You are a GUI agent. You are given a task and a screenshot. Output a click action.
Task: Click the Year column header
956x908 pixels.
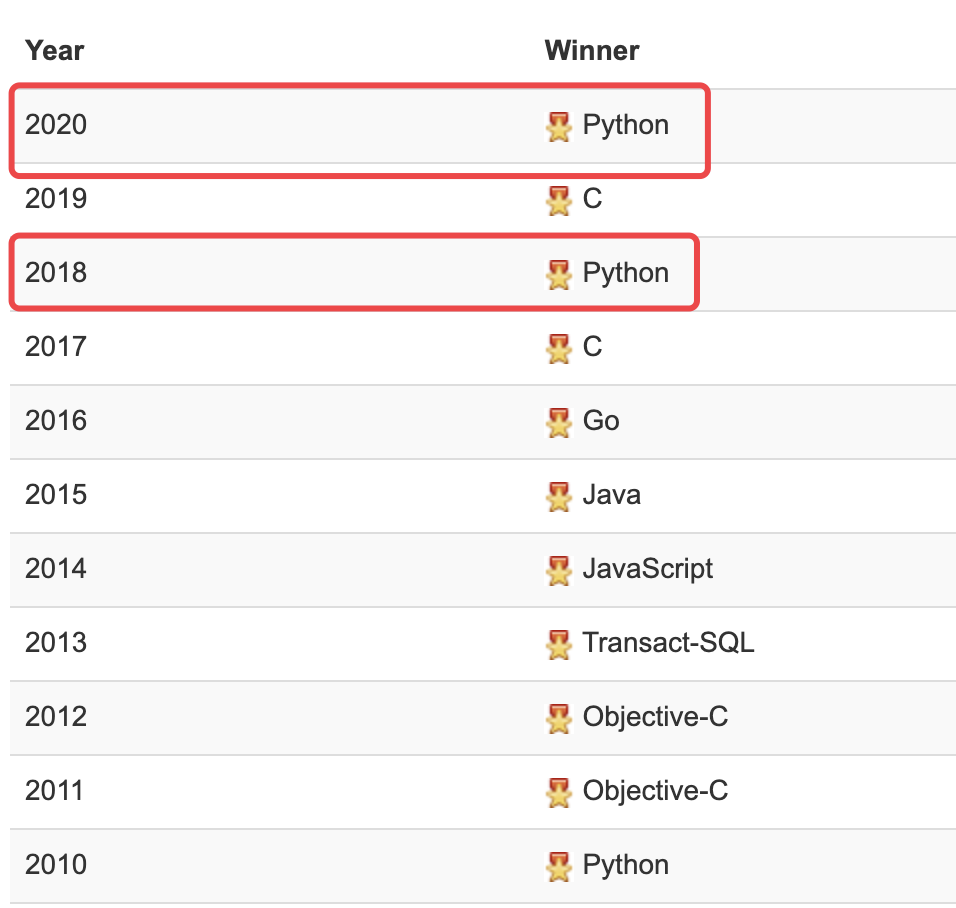55,51
